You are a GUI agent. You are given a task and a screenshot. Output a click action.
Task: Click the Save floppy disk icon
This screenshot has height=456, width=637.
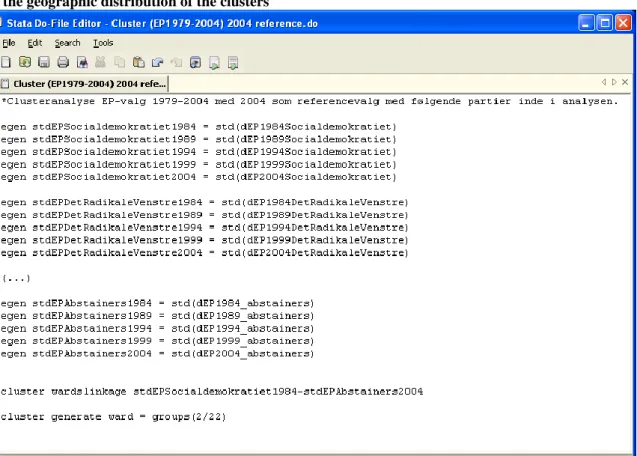[x=43, y=62]
